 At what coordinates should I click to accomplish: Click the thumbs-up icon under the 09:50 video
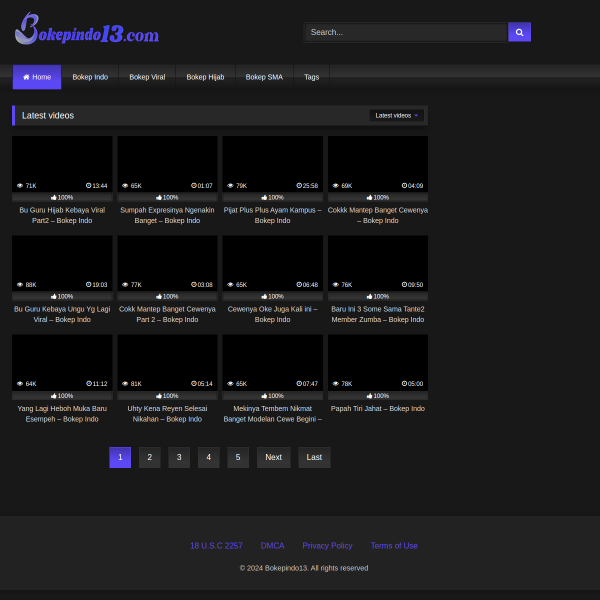pyautogui.click(x=369, y=297)
